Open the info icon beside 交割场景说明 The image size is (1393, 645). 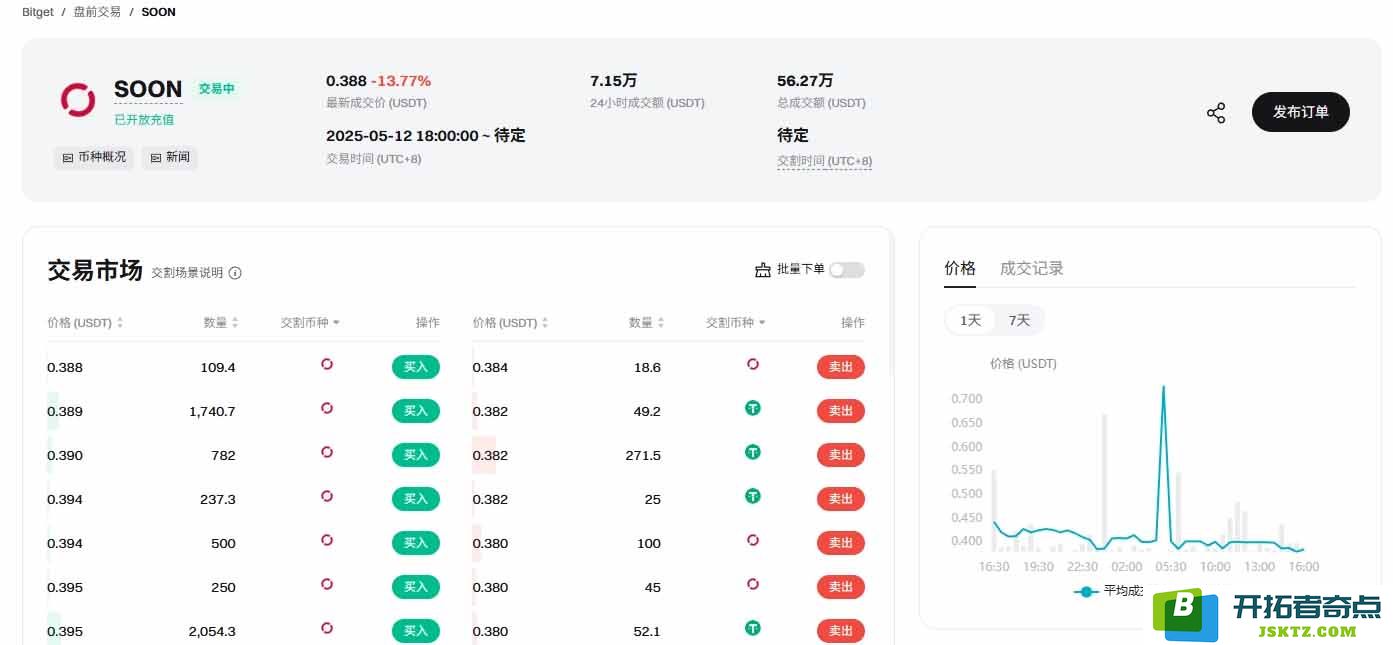[x=235, y=273]
